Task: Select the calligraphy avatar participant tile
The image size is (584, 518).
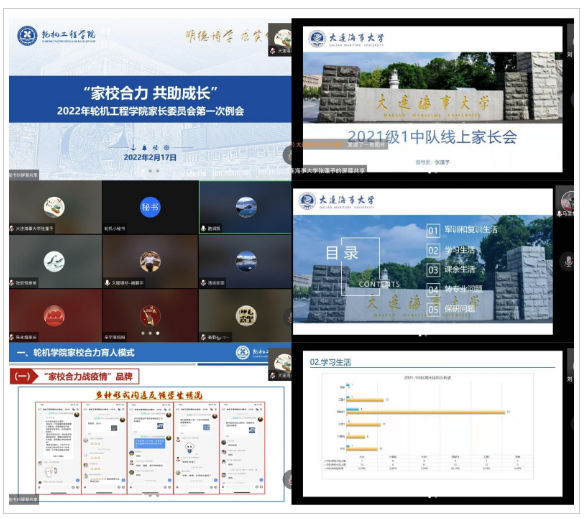Action: pos(246,316)
